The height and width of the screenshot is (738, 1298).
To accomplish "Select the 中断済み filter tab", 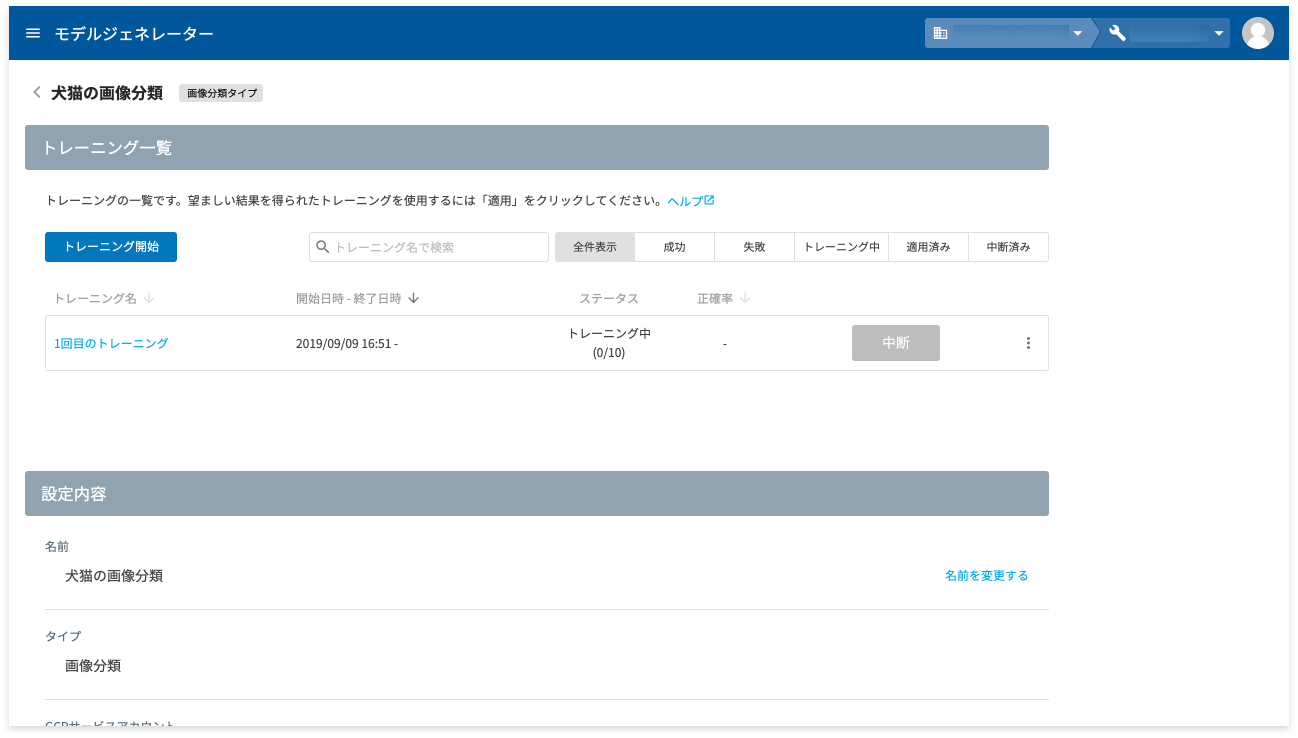I will (1008, 247).
